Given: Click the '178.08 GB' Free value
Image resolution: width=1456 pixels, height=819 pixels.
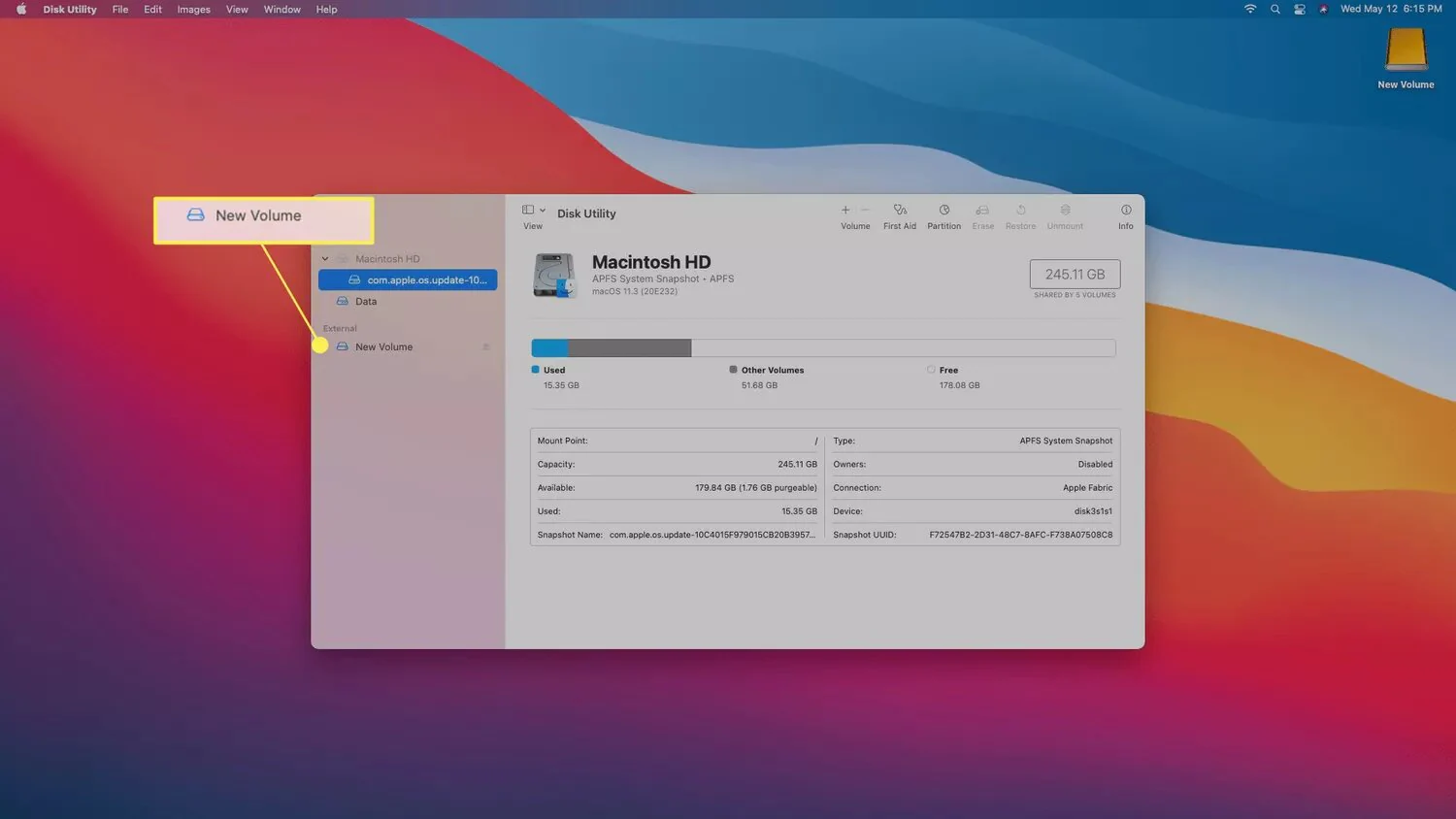Looking at the screenshot, I should 959,385.
